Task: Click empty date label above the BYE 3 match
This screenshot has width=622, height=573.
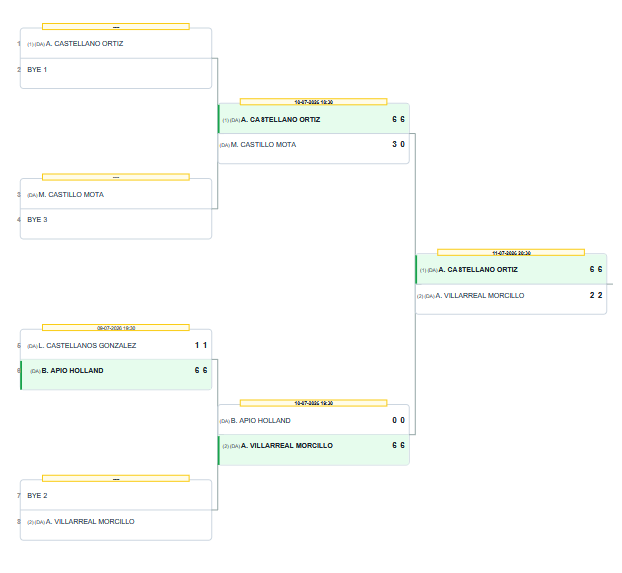Action: coord(116,177)
